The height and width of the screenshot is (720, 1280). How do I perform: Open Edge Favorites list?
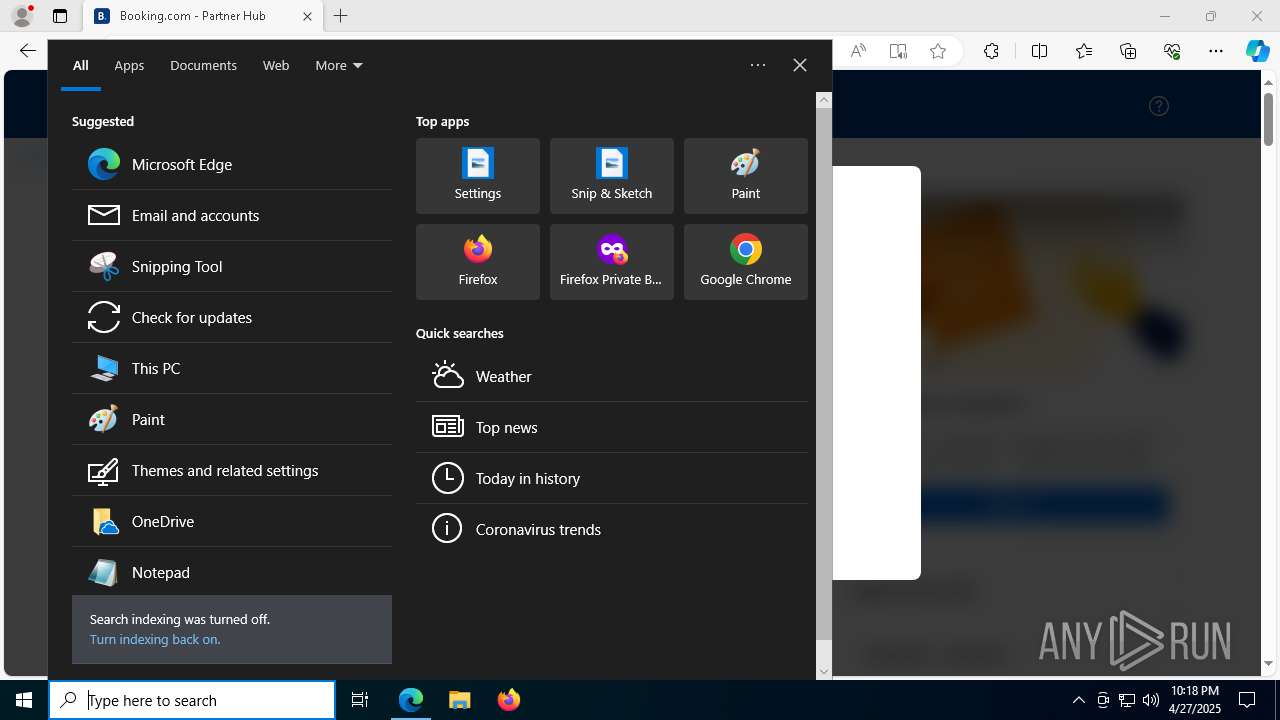click(1084, 51)
